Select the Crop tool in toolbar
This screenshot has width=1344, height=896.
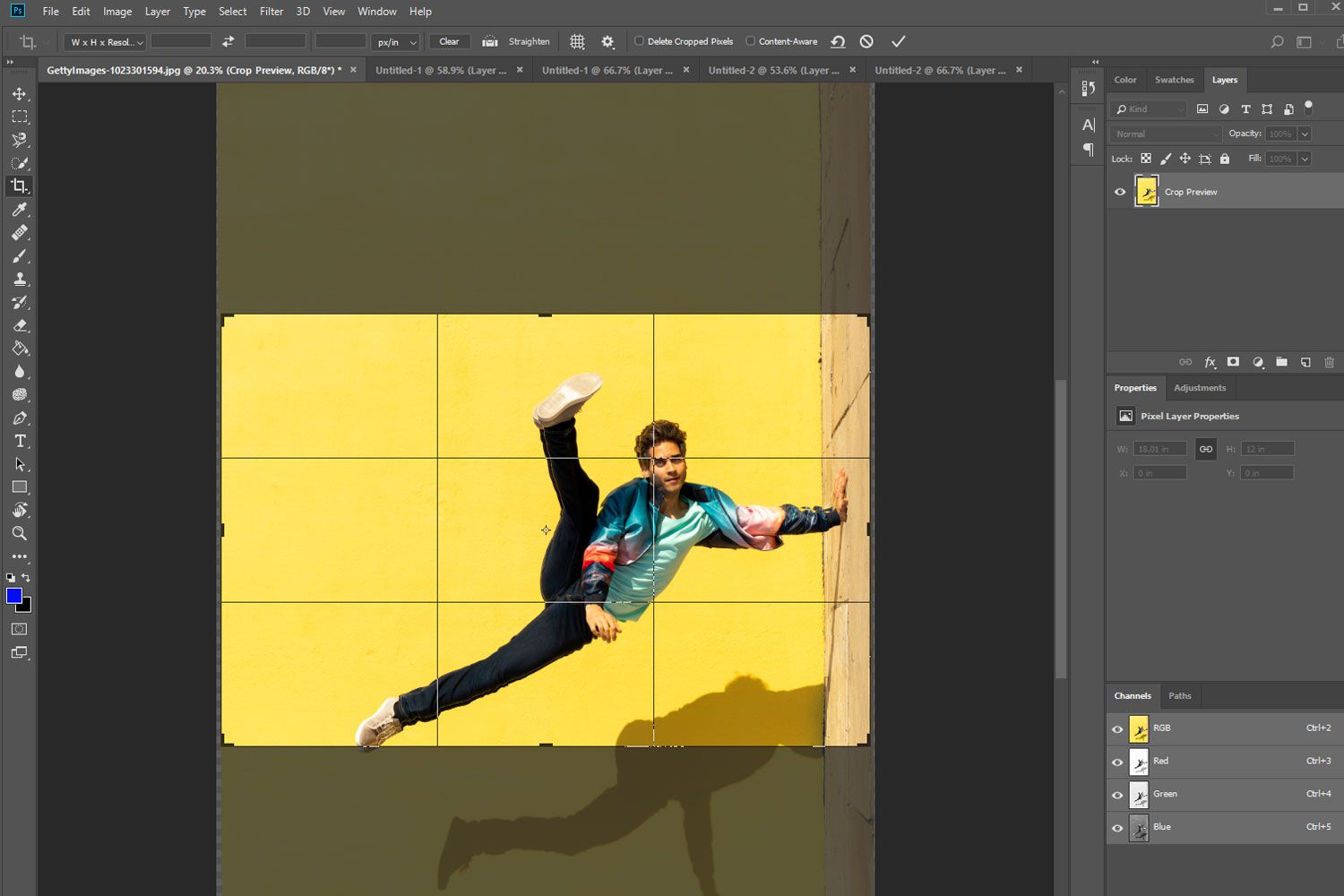click(19, 186)
